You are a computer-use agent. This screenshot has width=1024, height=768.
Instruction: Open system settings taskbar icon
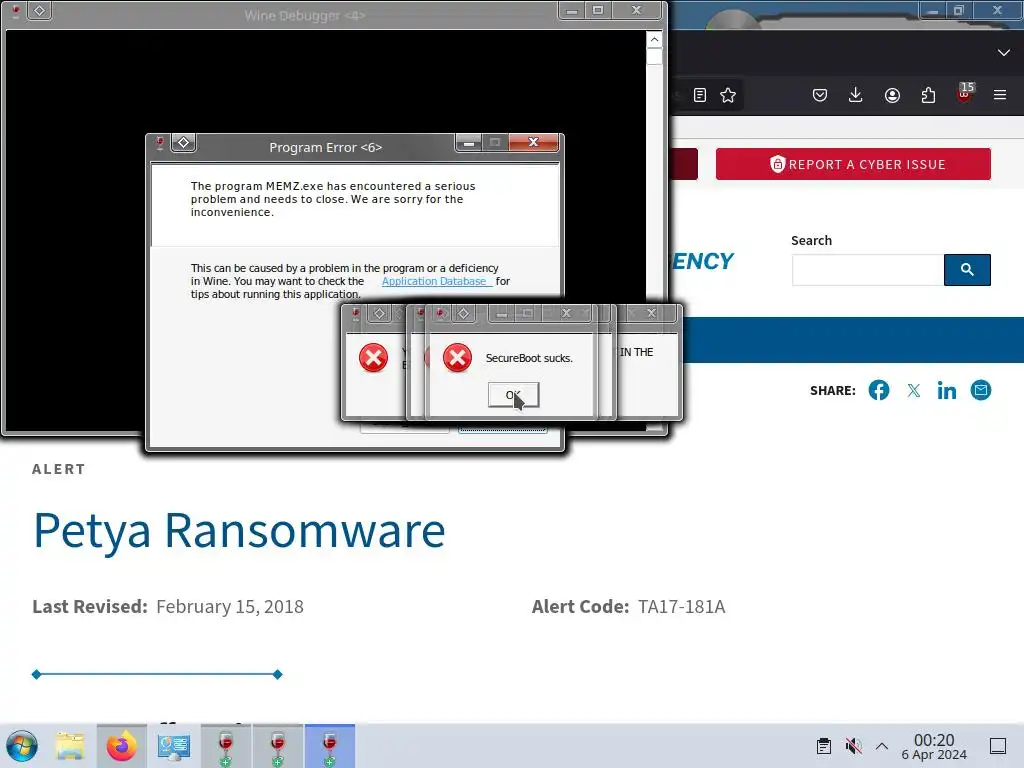point(174,746)
